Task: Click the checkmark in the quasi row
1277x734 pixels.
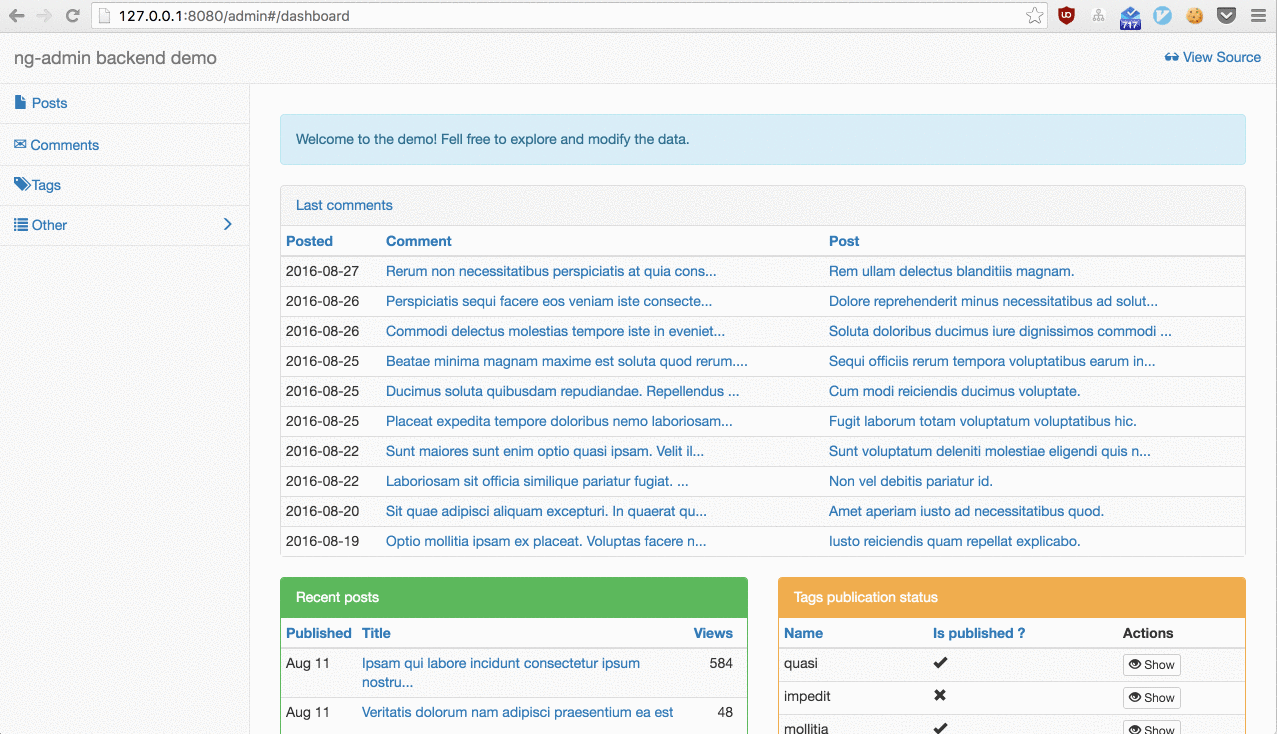Action: pos(940,662)
